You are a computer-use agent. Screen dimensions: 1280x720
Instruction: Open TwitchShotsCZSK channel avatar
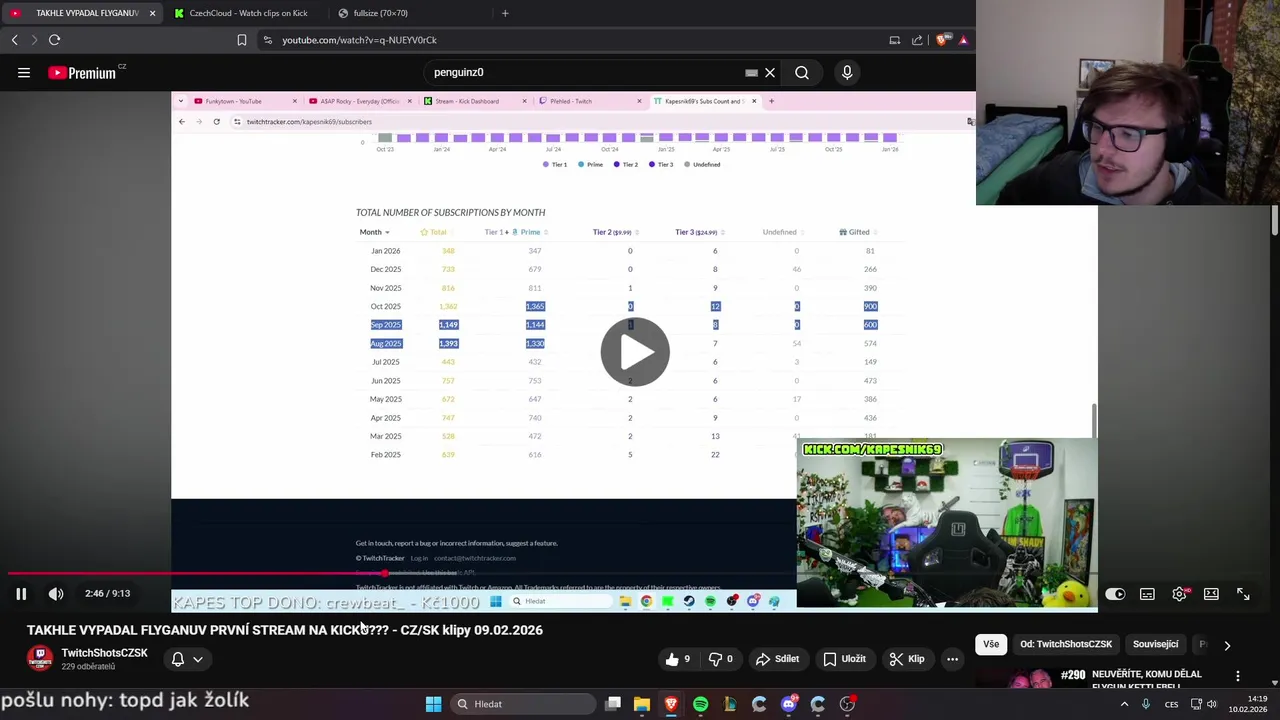(40, 659)
